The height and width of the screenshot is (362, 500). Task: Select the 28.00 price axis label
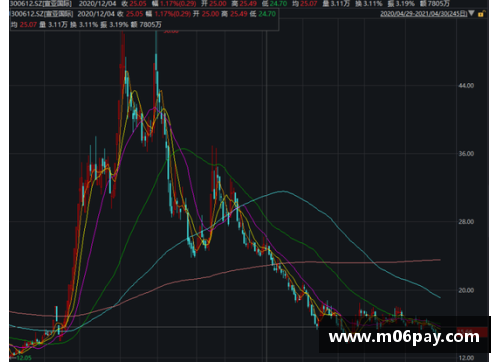point(466,222)
